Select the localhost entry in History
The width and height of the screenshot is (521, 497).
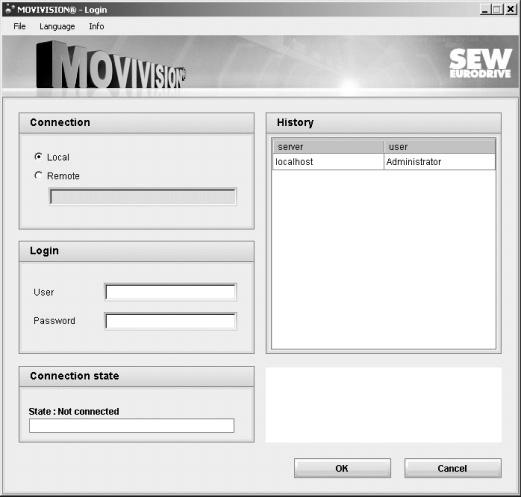click(x=328, y=162)
